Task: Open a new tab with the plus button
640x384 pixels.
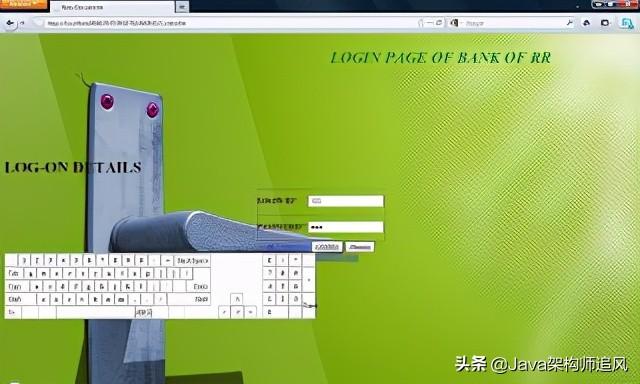Action: [x=182, y=7]
